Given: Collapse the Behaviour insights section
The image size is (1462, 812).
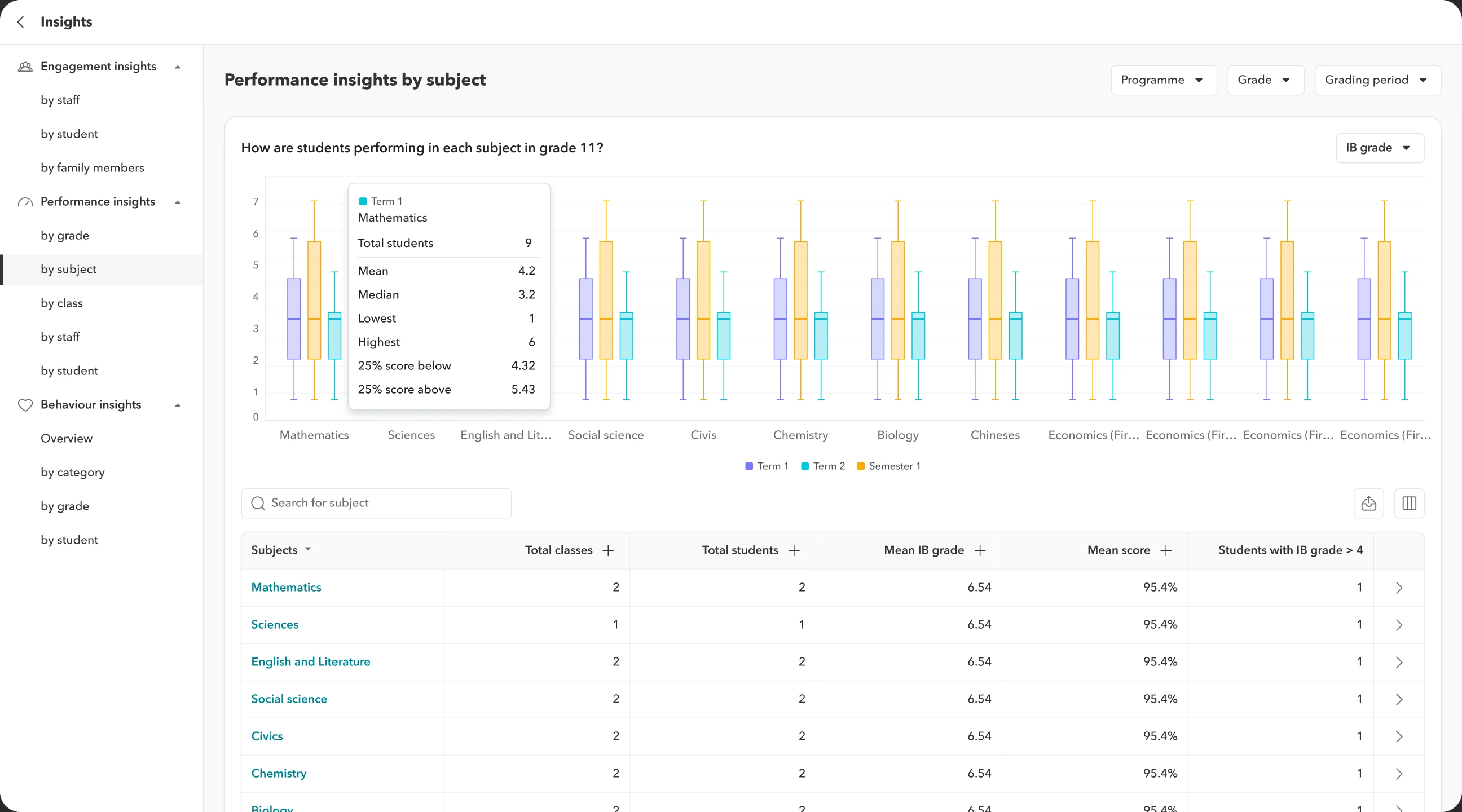Looking at the screenshot, I should pyautogui.click(x=178, y=405).
